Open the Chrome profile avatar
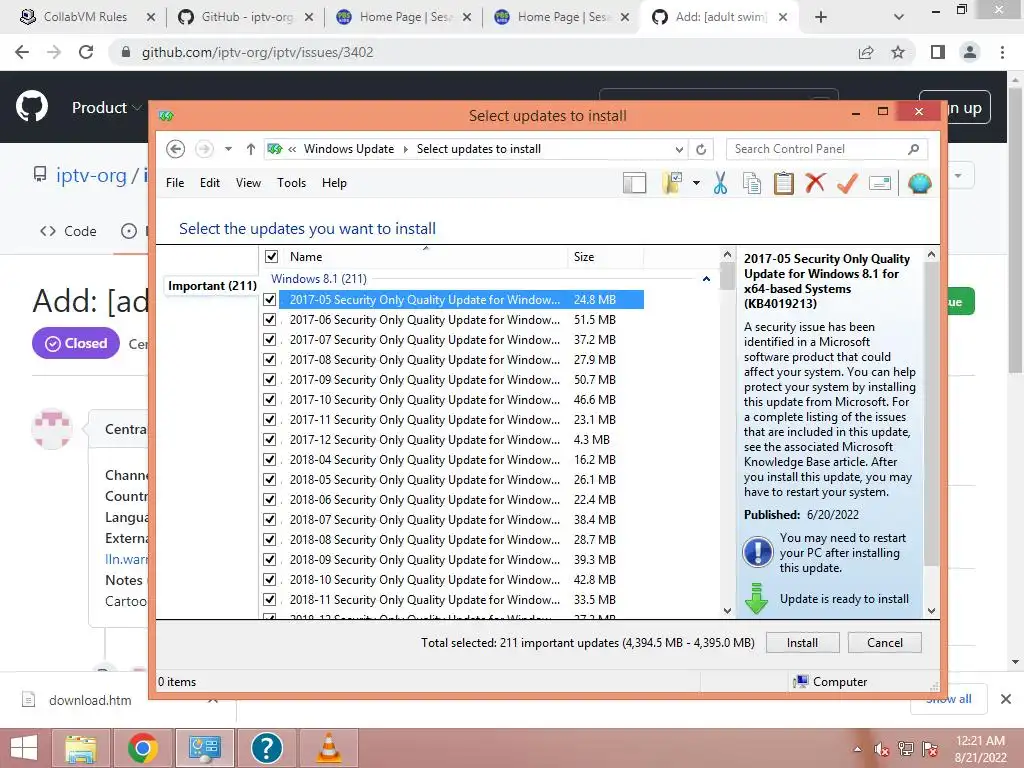This screenshot has width=1024, height=768. coord(970,52)
